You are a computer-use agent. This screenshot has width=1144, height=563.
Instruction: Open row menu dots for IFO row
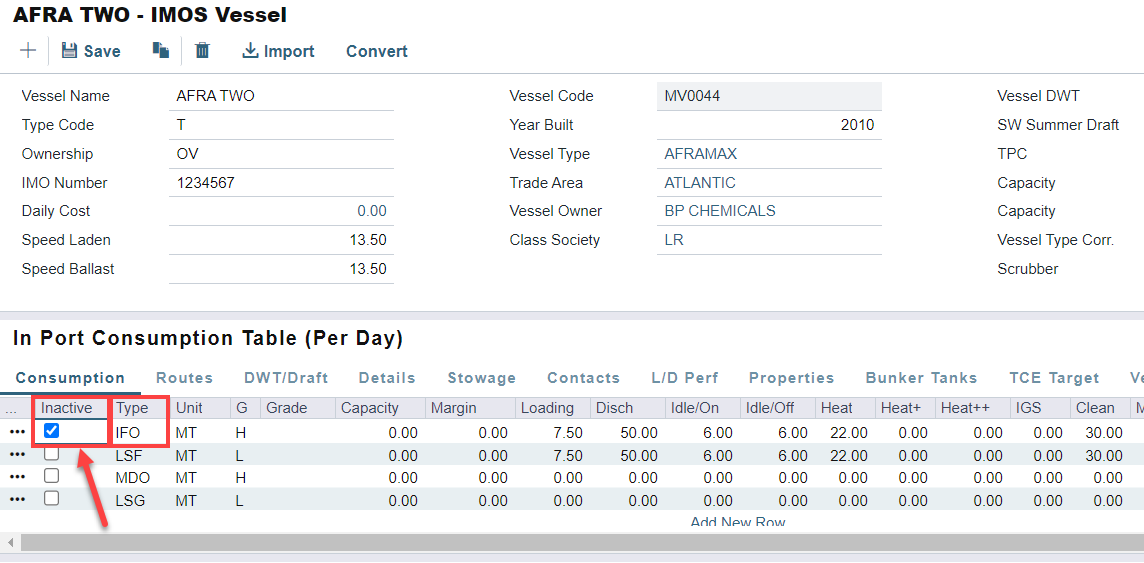(17, 432)
